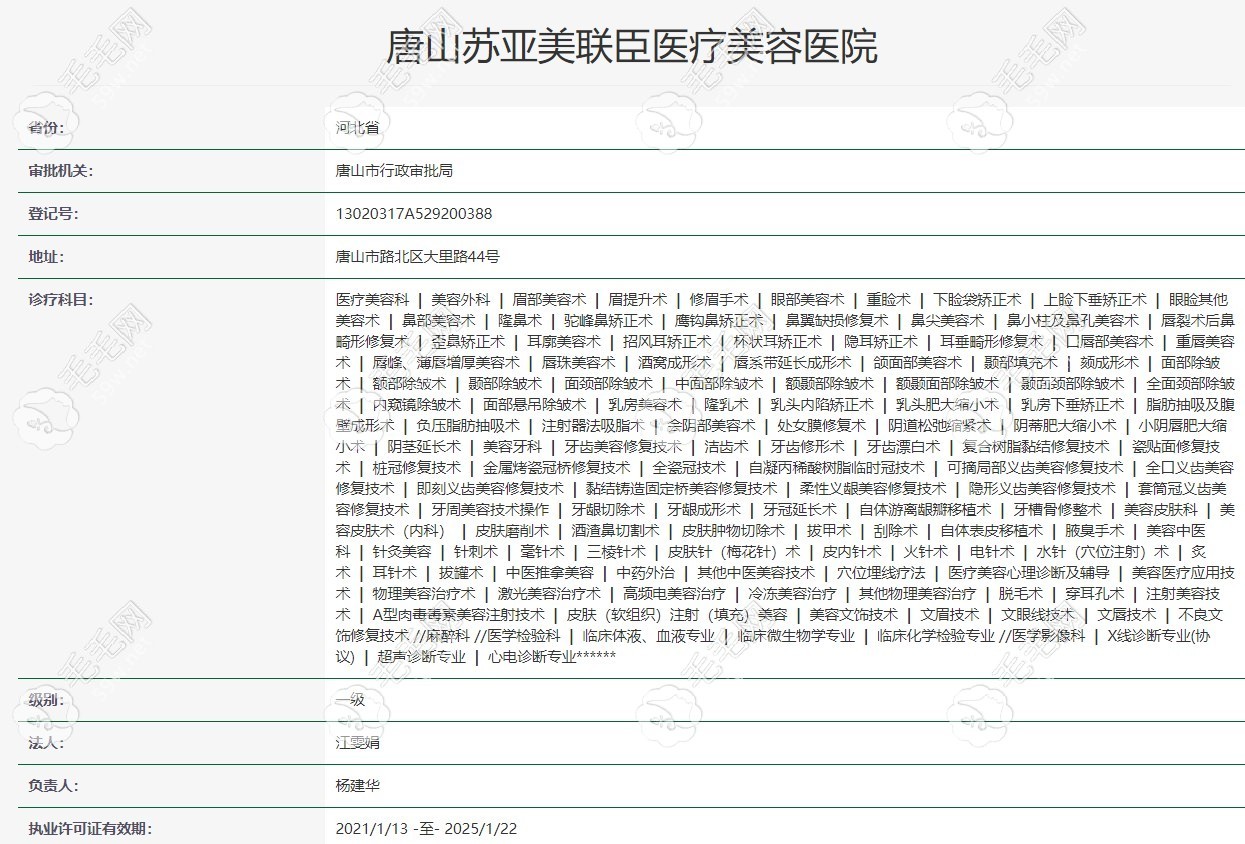Click the 唇珠美容术 item

579,363
